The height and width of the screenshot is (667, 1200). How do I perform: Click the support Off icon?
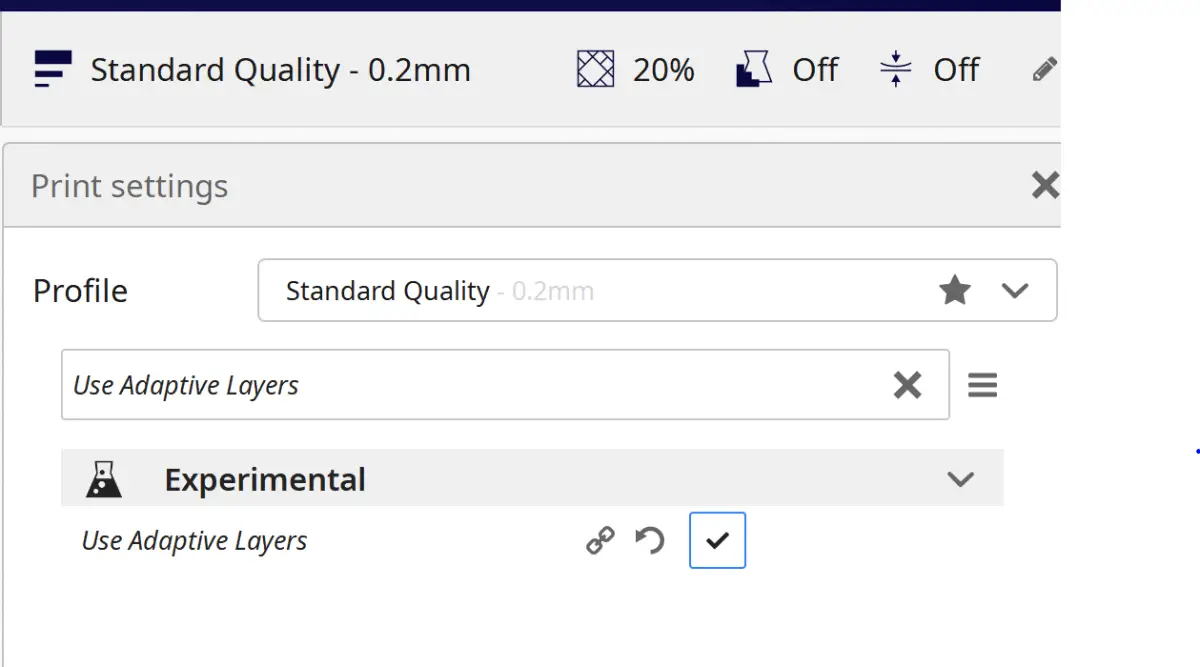click(755, 70)
